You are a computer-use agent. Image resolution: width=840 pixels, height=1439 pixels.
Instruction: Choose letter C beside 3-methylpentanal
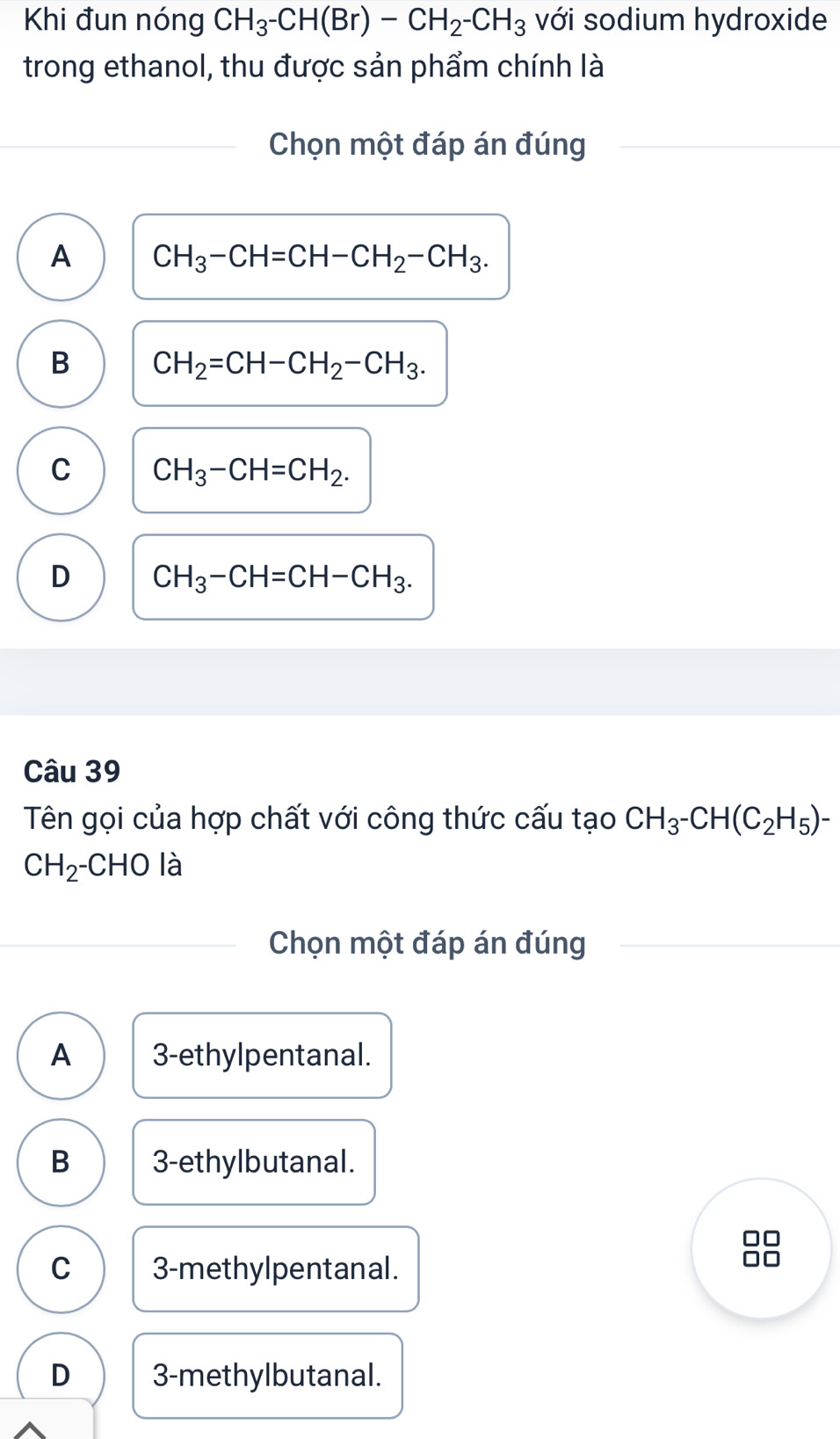coord(61,1268)
